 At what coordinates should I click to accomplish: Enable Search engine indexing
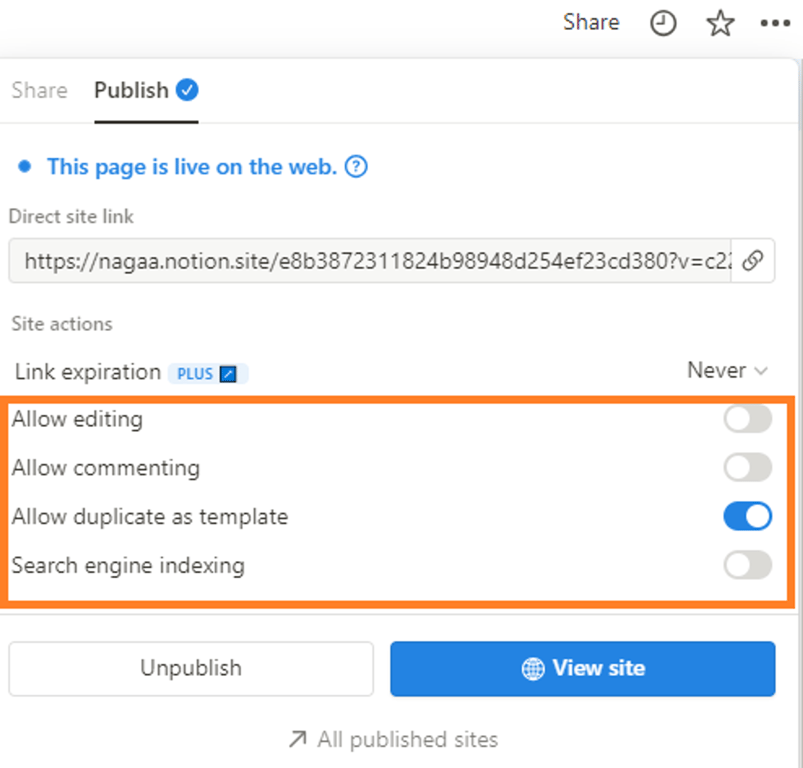coord(747,565)
